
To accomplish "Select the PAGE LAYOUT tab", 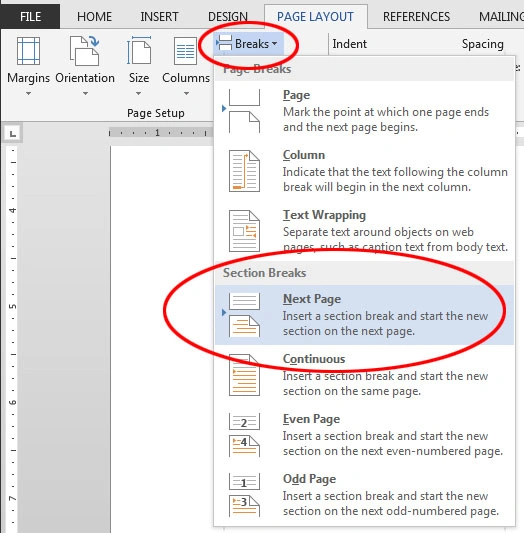I will pos(315,17).
